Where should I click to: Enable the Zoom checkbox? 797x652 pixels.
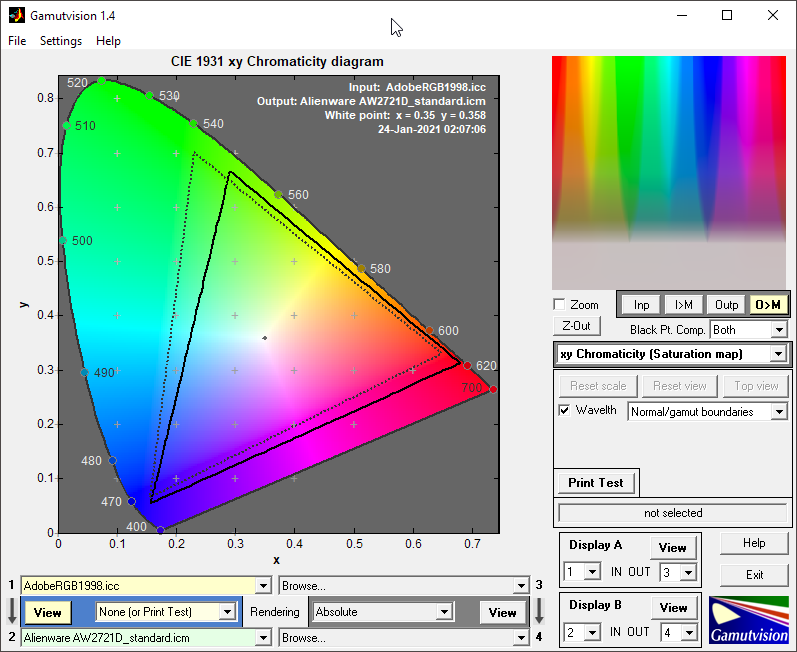(x=559, y=304)
